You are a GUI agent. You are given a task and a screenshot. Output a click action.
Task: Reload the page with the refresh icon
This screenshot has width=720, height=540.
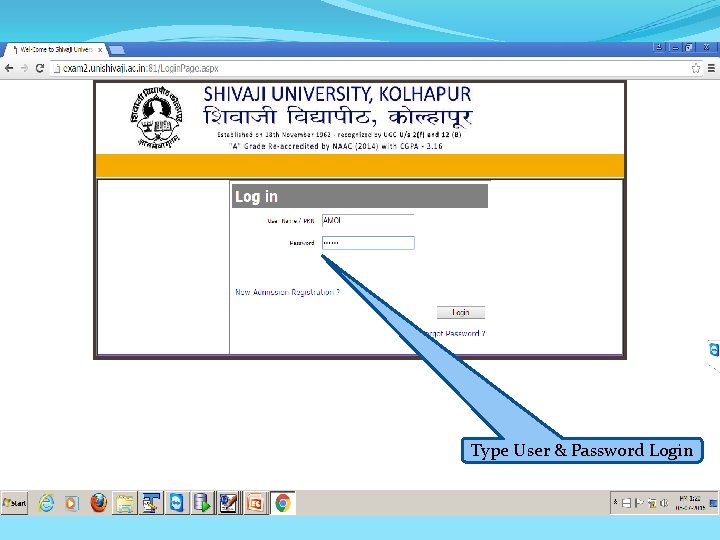click(x=39, y=68)
